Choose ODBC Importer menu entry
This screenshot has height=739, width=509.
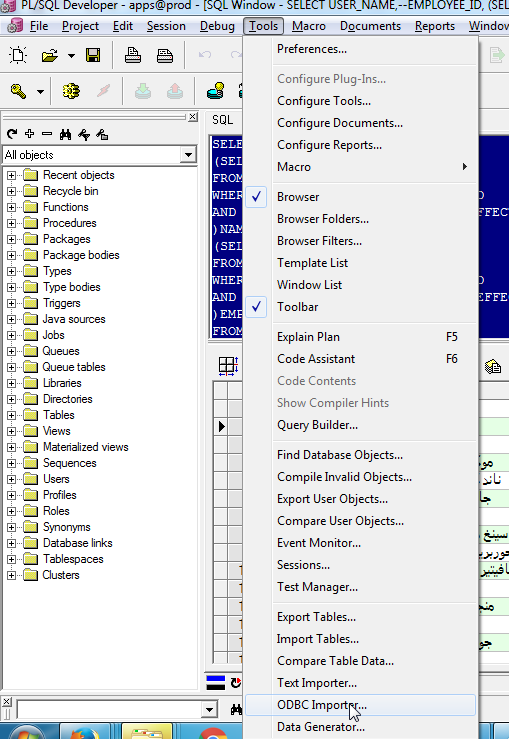tap(361, 705)
